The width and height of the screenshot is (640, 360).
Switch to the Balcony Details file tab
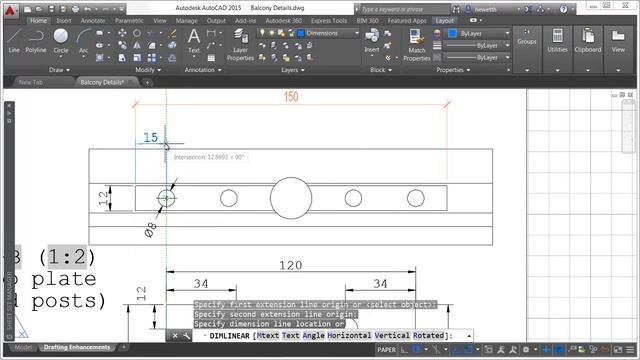coord(102,82)
